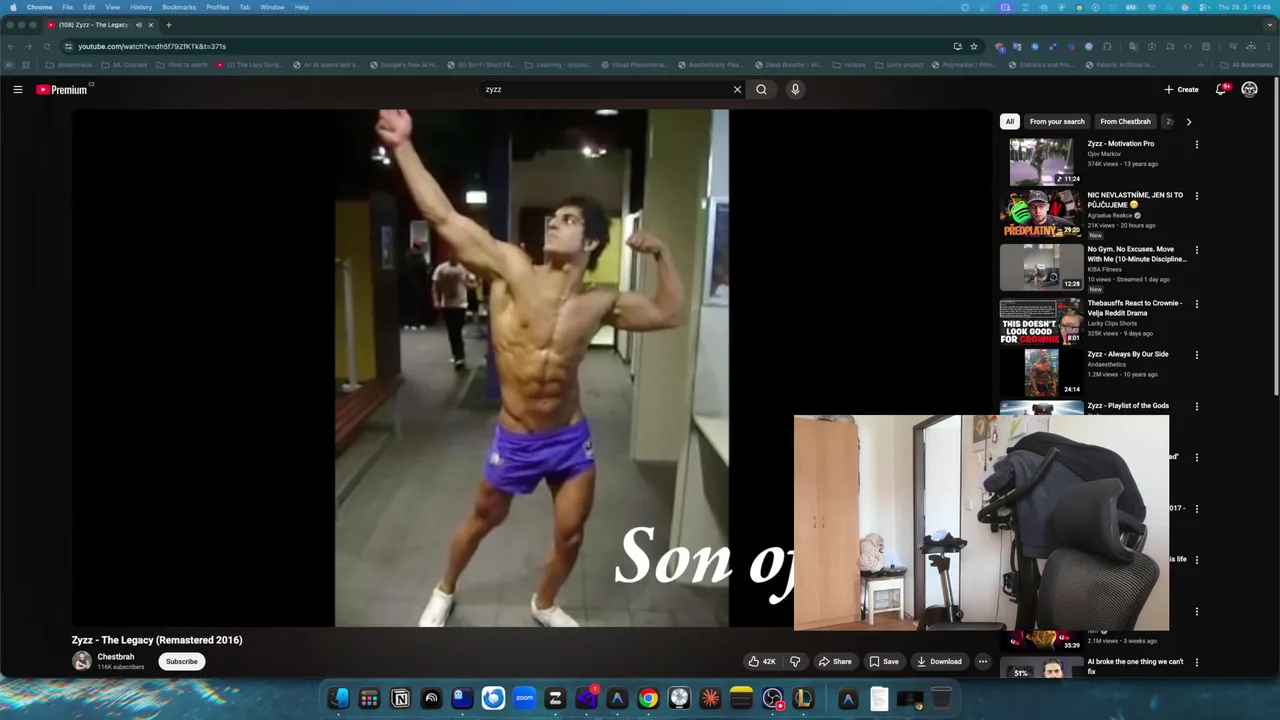Click the video title Zyzz - The Legacy (Remastered 2016)
The width and height of the screenshot is (1280, 720).
[x=157, y=640]
